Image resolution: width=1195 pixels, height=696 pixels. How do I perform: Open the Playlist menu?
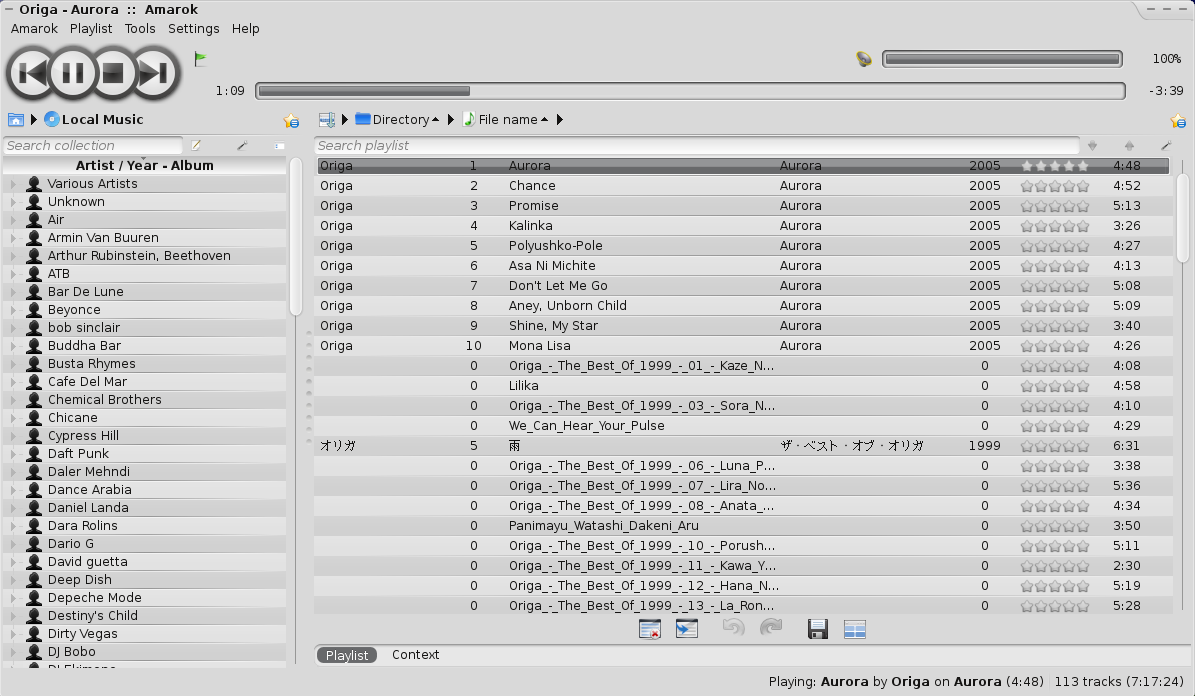pyautogui.click(x=91, y=28)
